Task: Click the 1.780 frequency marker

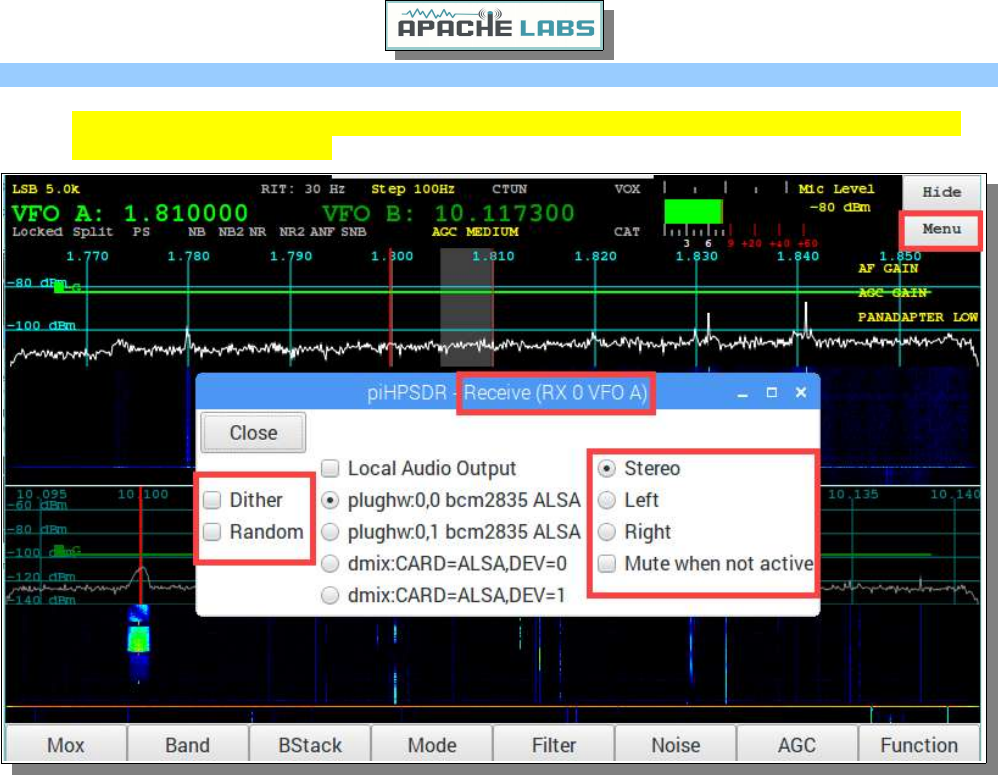Action: tap(188, 256)
